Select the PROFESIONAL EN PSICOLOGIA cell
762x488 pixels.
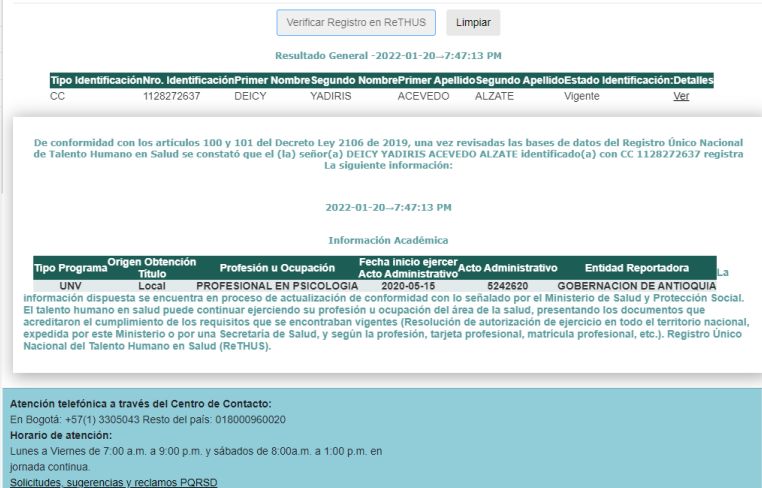tap(277, 286)
